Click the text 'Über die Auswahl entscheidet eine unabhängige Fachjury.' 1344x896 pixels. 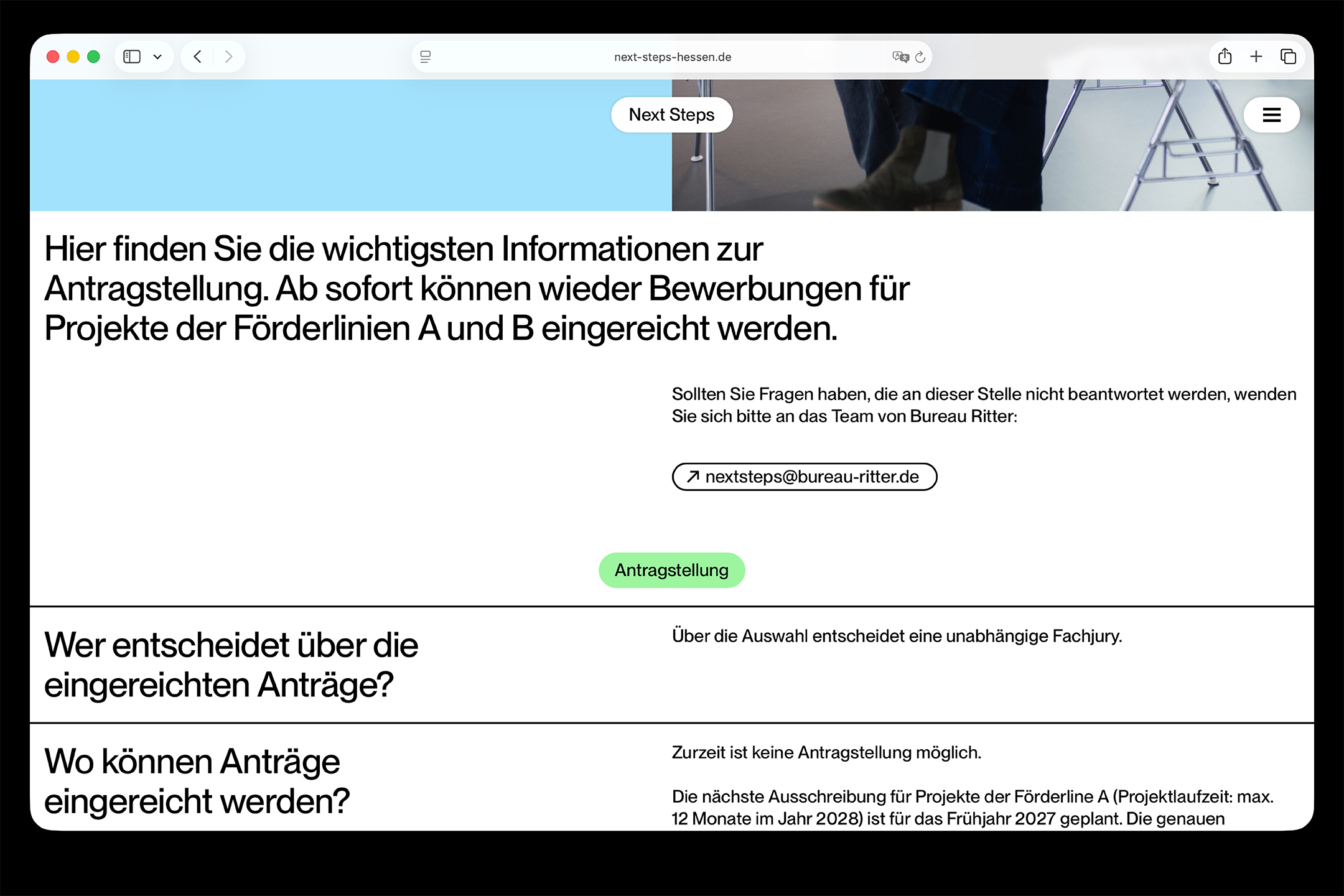897,636
